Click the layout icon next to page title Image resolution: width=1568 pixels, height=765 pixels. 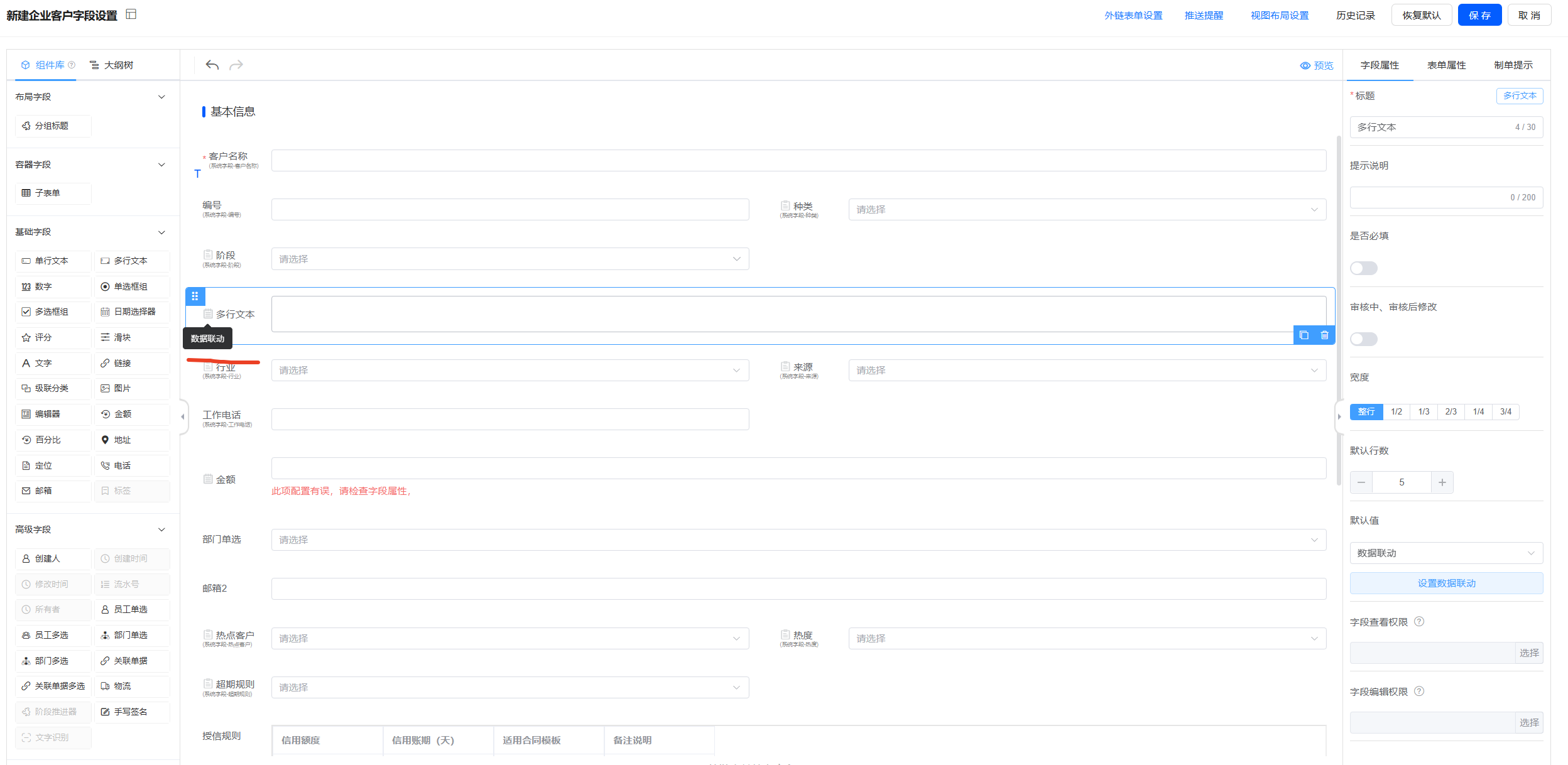[131, 14]
